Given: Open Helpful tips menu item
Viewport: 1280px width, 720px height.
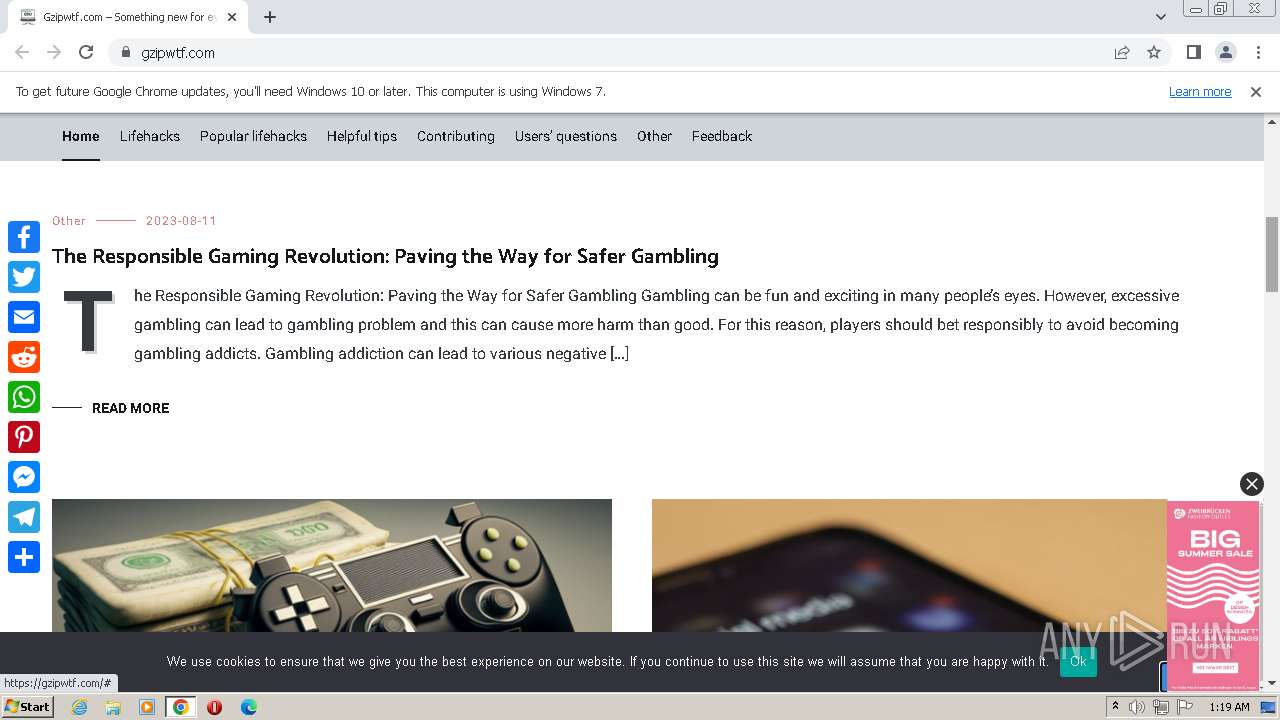Looking at the screenshot, I should click(362, 136).
